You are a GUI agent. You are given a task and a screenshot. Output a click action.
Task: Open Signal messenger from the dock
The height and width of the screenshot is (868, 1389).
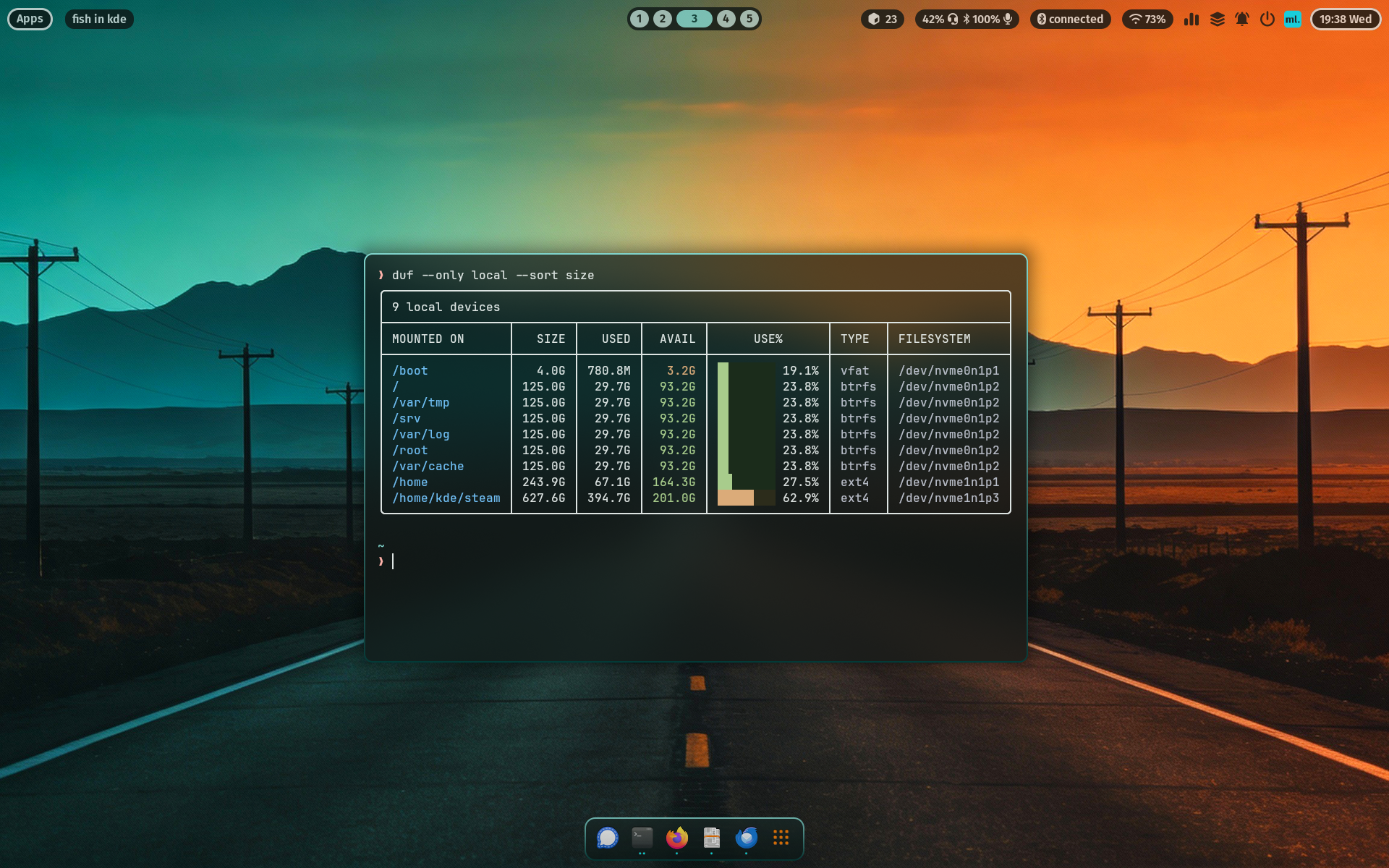(607, 838)
